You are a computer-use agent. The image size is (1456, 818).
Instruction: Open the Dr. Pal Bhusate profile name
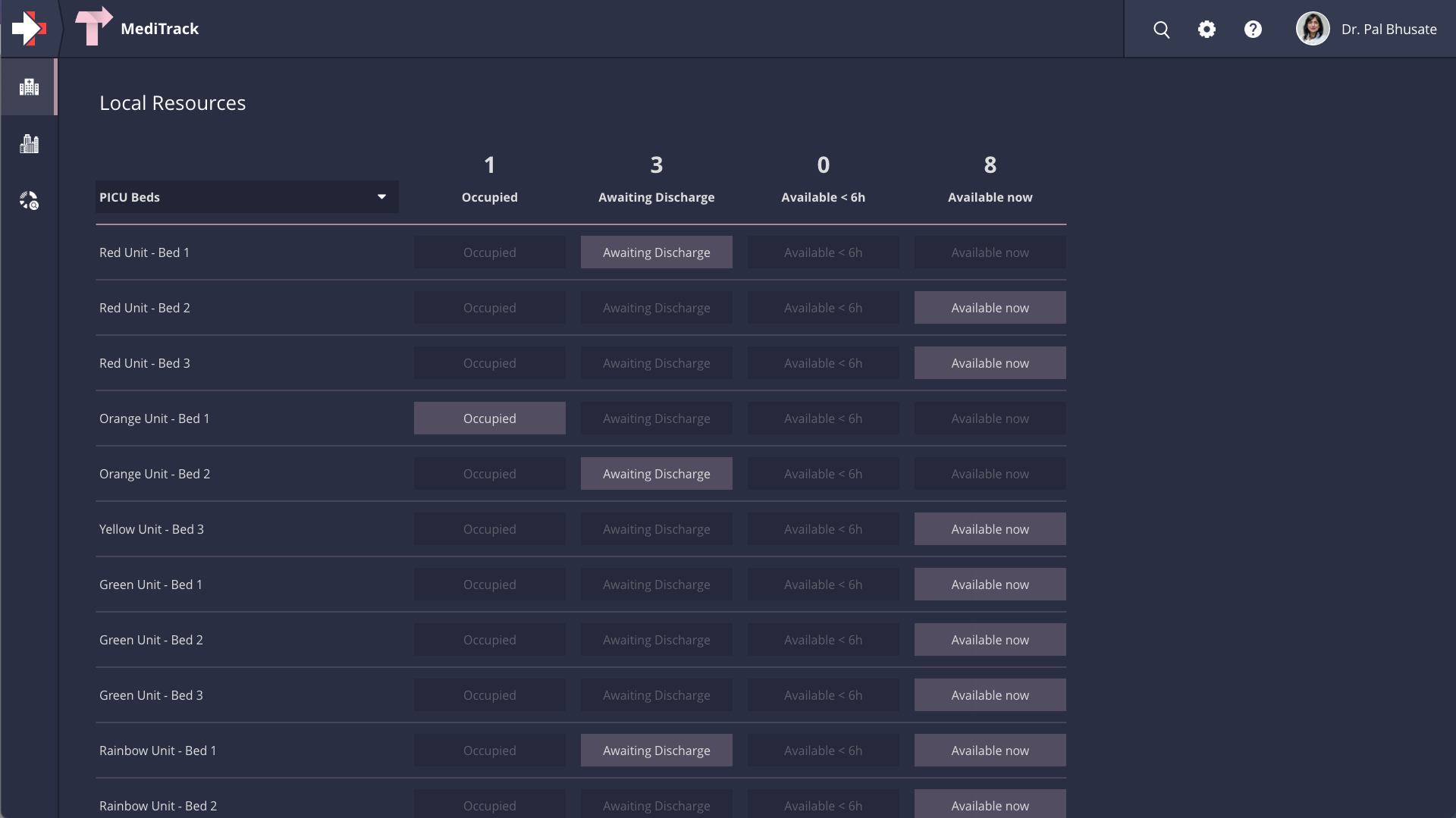[x=1389, y=29]
